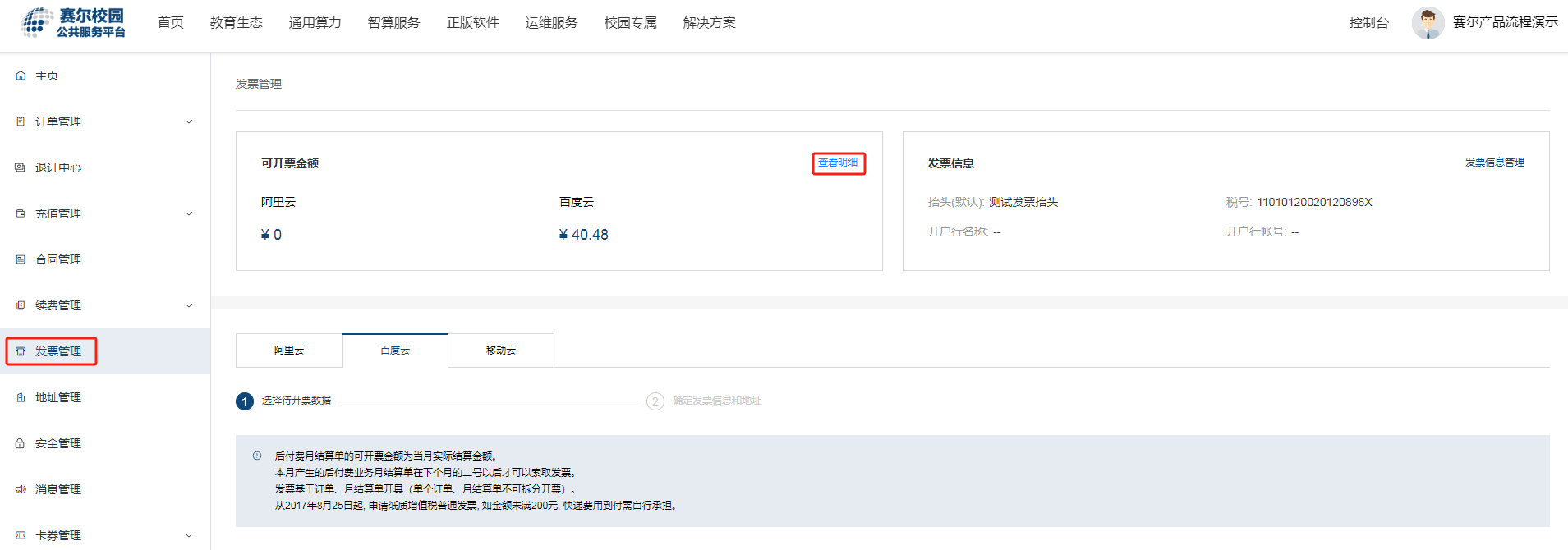This screenshot has height=550, width=1568.
Task: Expand the 充值管理 submenu chevron
Action: click(189, 213)
